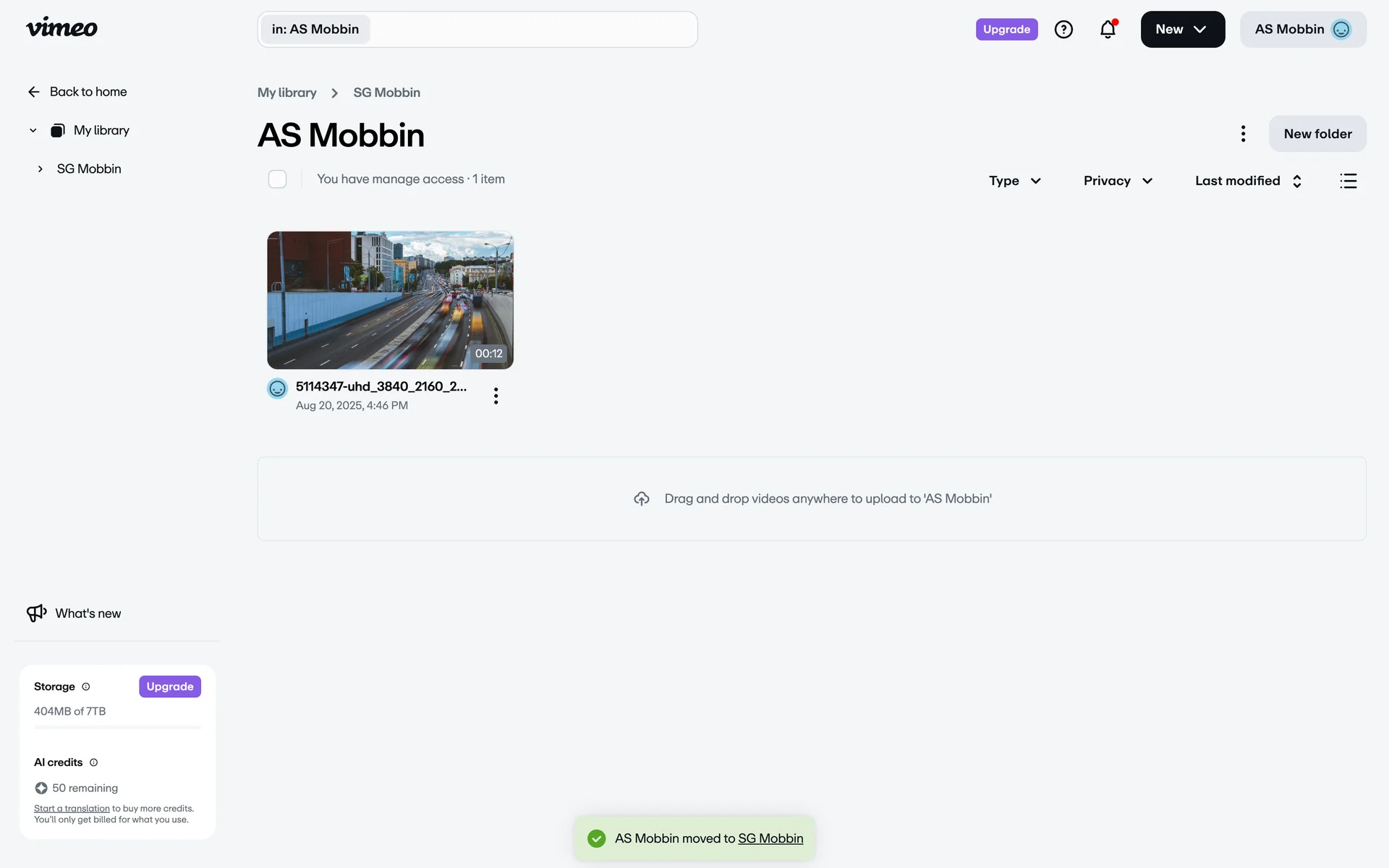Open video's three-dot options menu

point(496,396)
